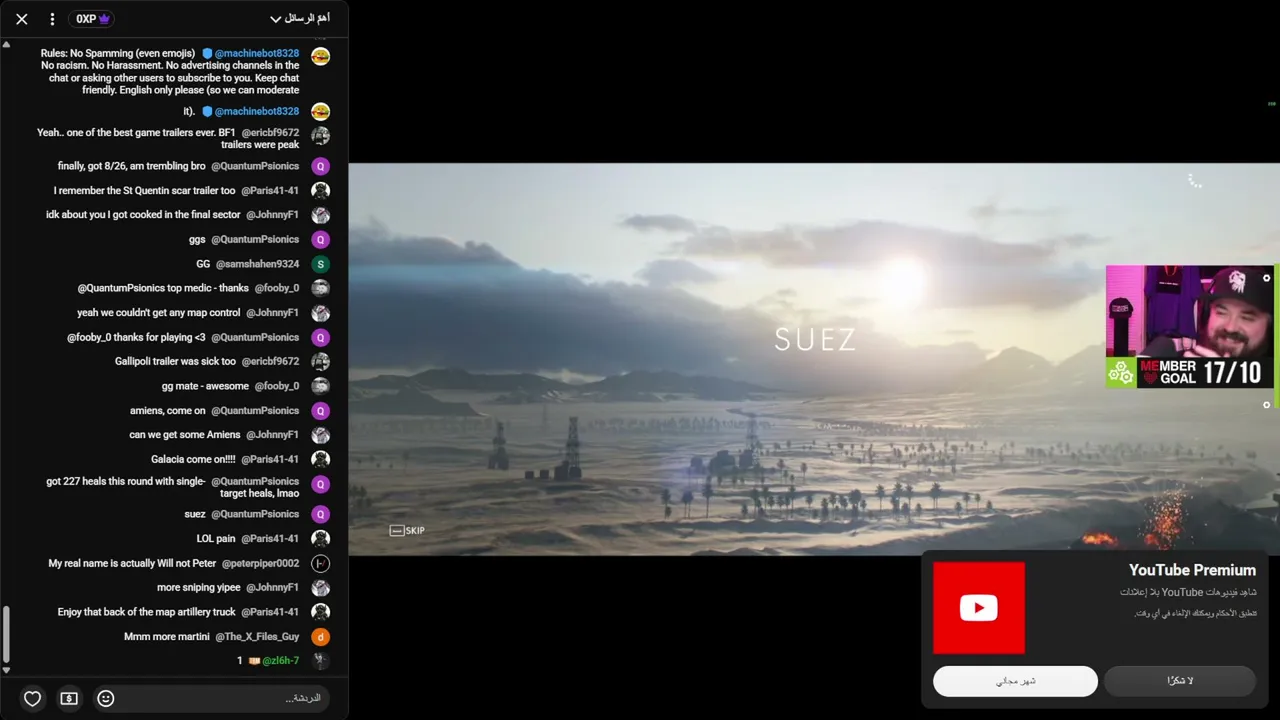Click avatar beside 'amiens, come on' message
This screenshot has width=1280, height=720.
pos(320,410)
